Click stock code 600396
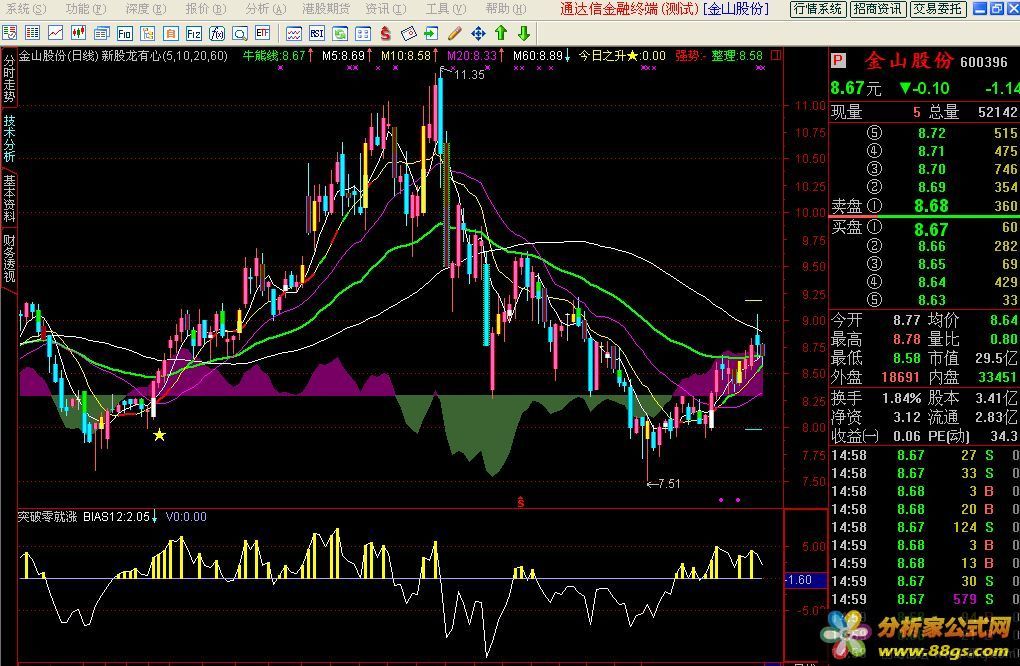The width and height of the screenshot is (1020, 666). (984, 62)
